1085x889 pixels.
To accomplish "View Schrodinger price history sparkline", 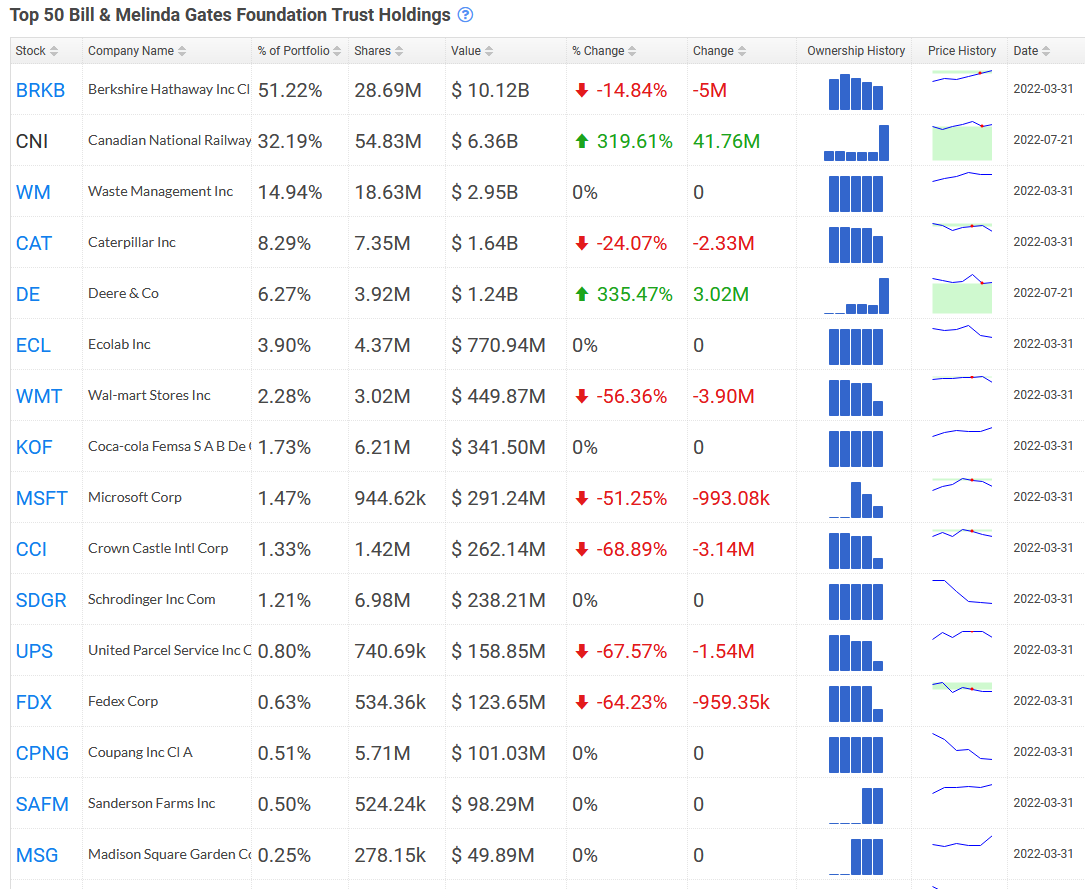I will pos(962,592).
